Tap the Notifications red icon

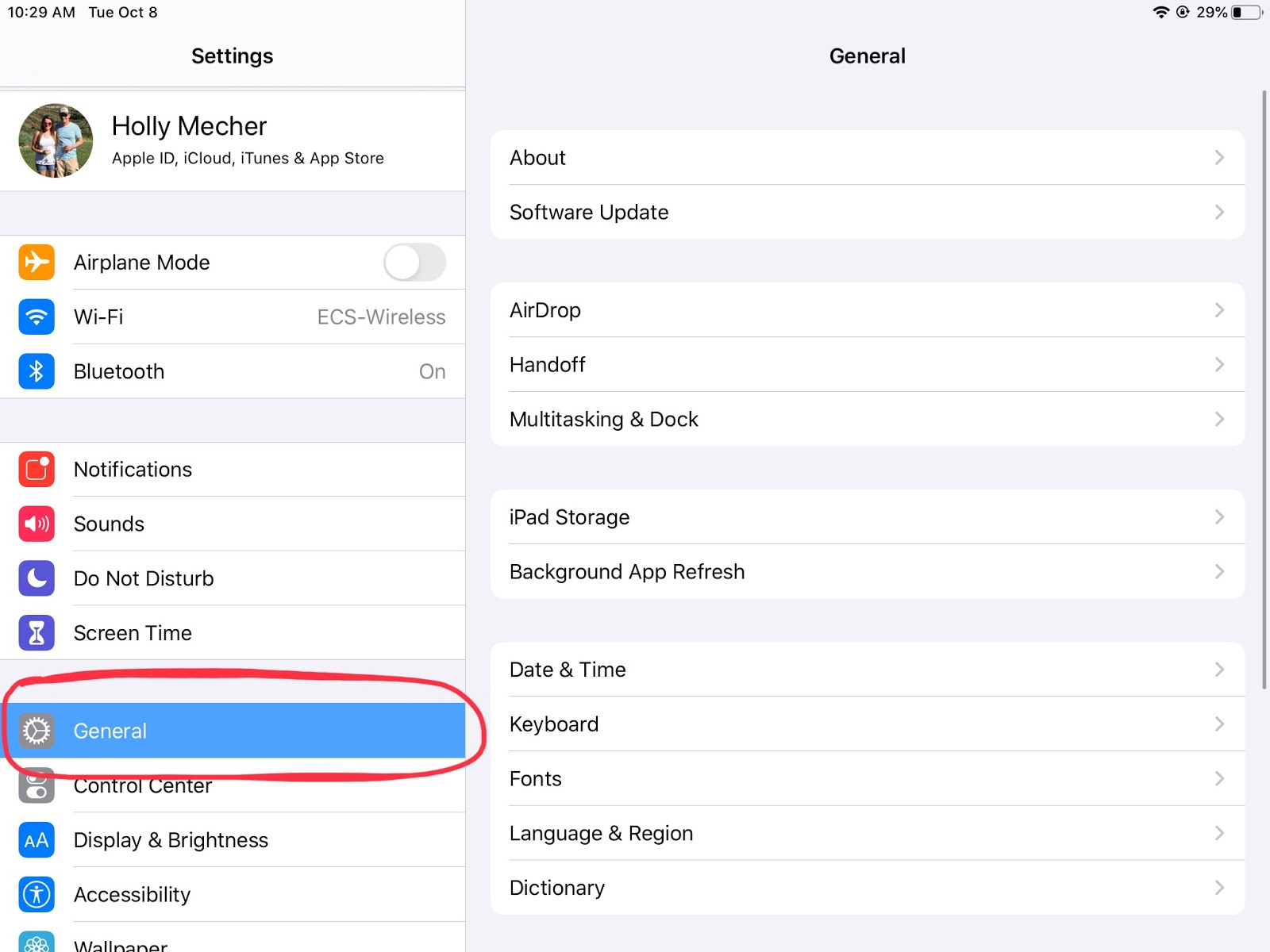coord(37,469)
